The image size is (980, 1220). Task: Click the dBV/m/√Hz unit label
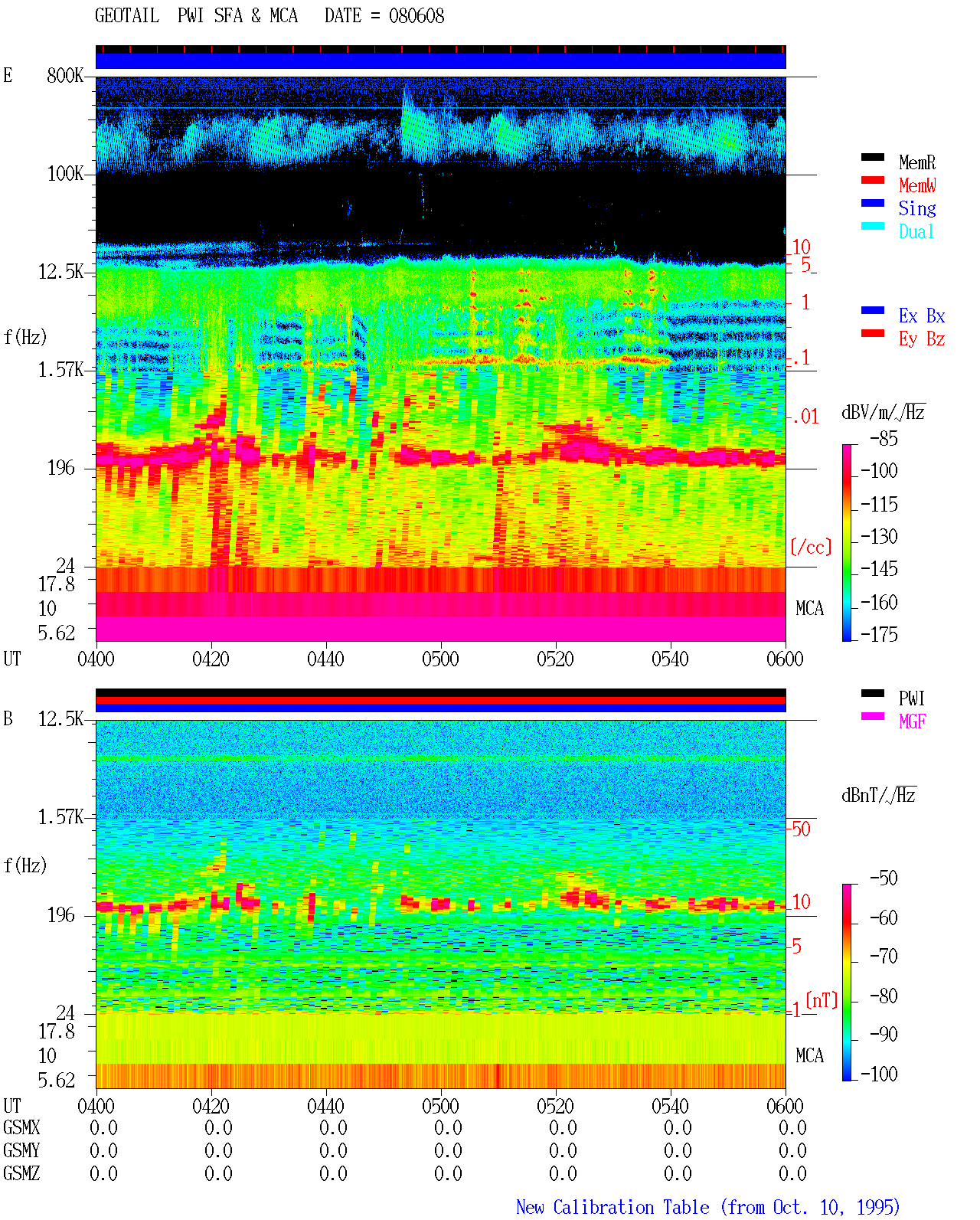[884, 412]
